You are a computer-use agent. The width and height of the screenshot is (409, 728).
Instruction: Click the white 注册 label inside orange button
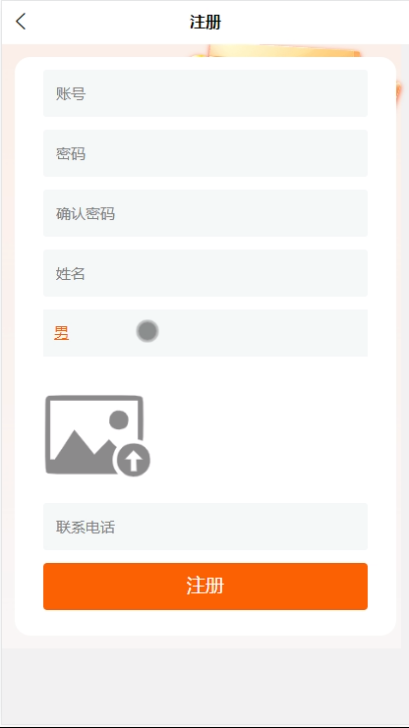205,586
